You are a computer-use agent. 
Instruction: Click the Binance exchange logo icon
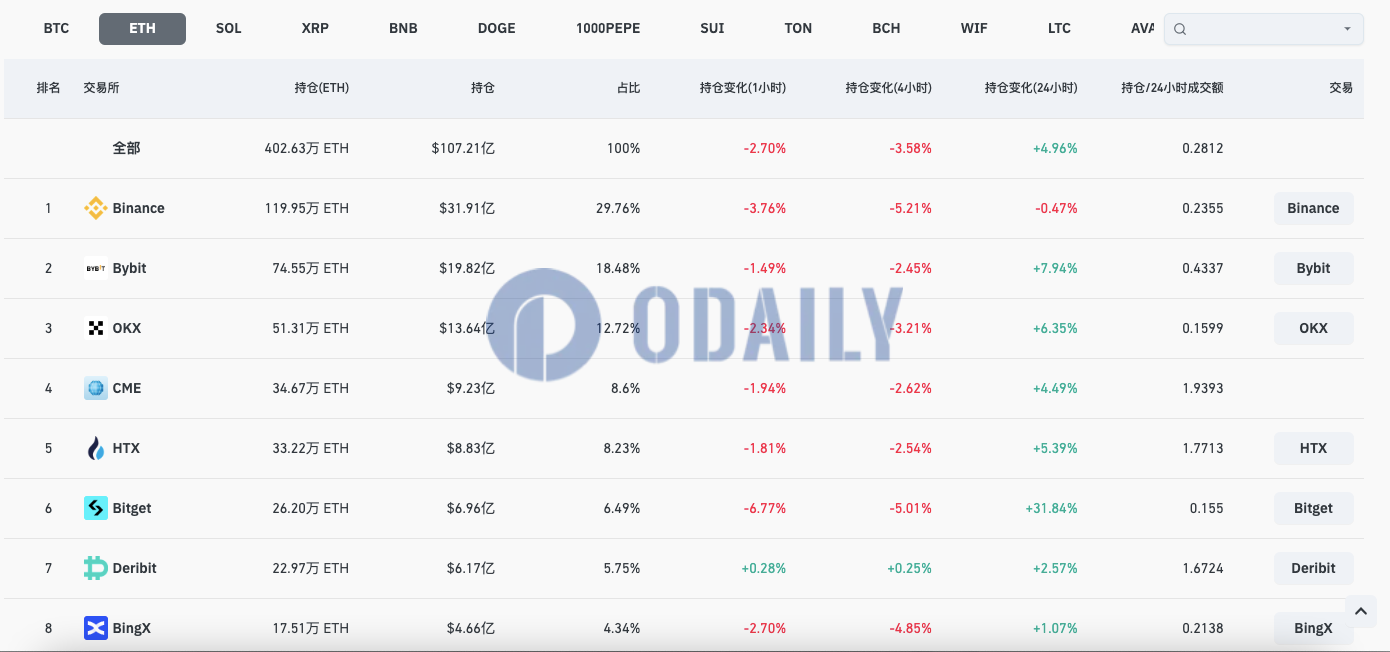pos(96,208)
